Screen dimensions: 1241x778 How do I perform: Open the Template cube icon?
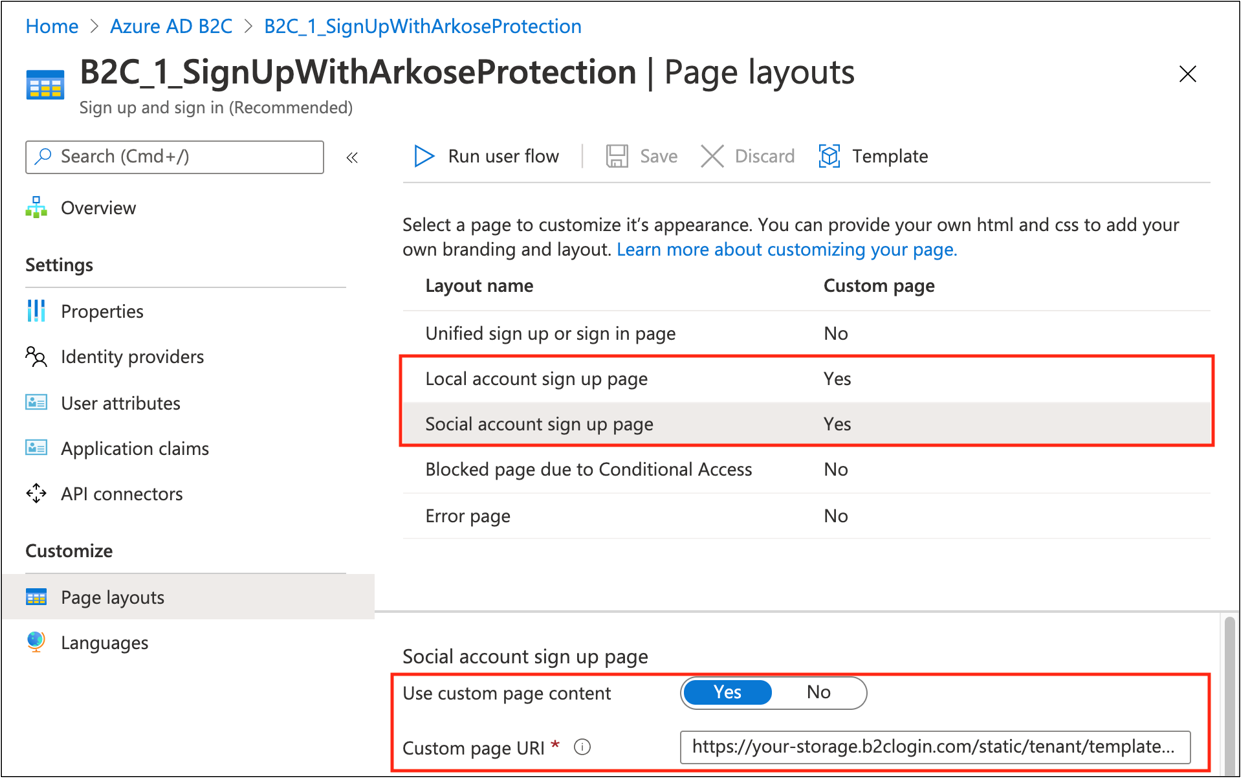(x=829, y=156)
